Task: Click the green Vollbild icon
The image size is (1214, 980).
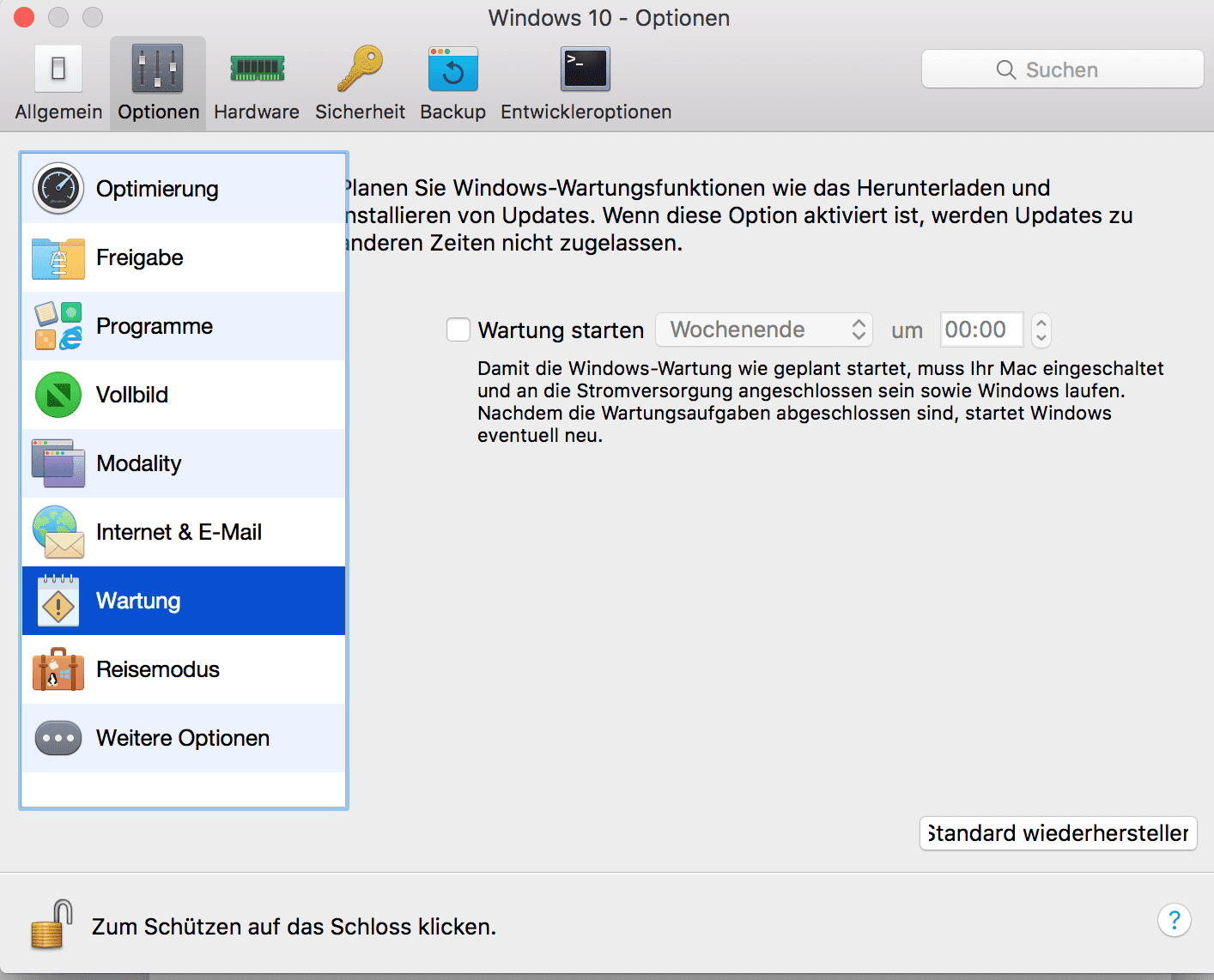Action: pyautogui.click(x=58, y=395)
